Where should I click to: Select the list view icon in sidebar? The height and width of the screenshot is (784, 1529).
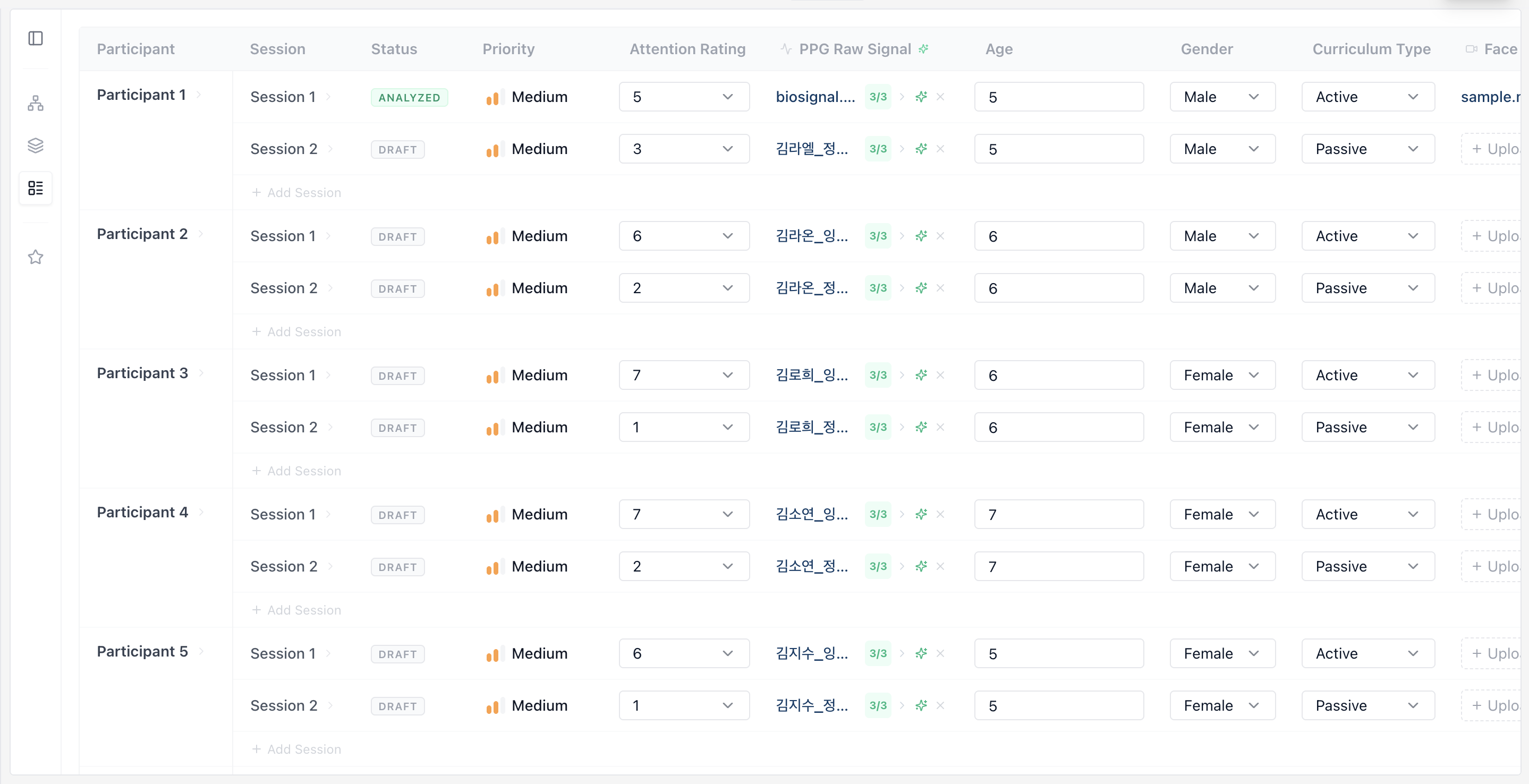[x=36, y=188]
